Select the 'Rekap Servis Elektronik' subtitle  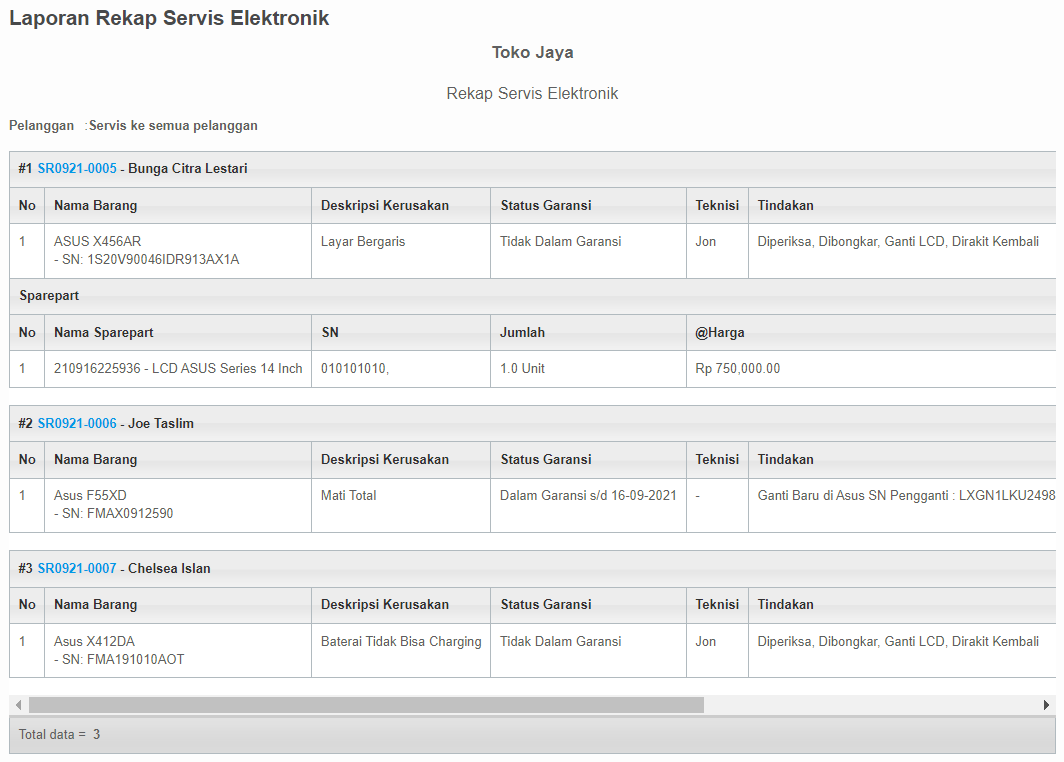click(x=532, y=94)
